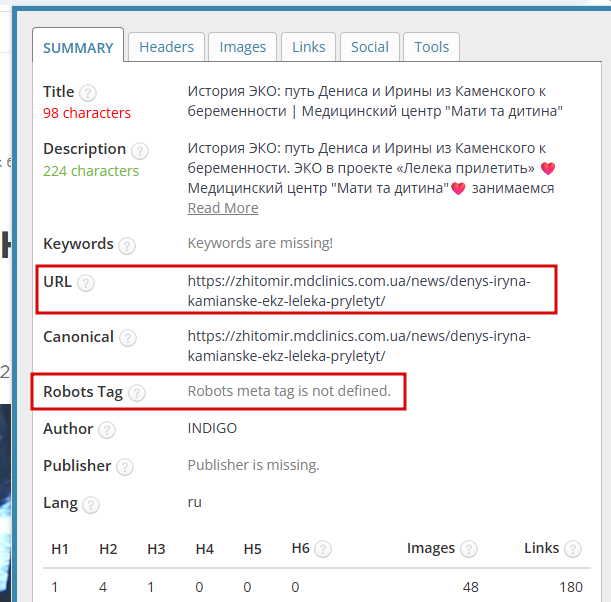This screenshot has width=611, height=602.
Task: Open the SUMMARY tab
Action: pos(78,48)
